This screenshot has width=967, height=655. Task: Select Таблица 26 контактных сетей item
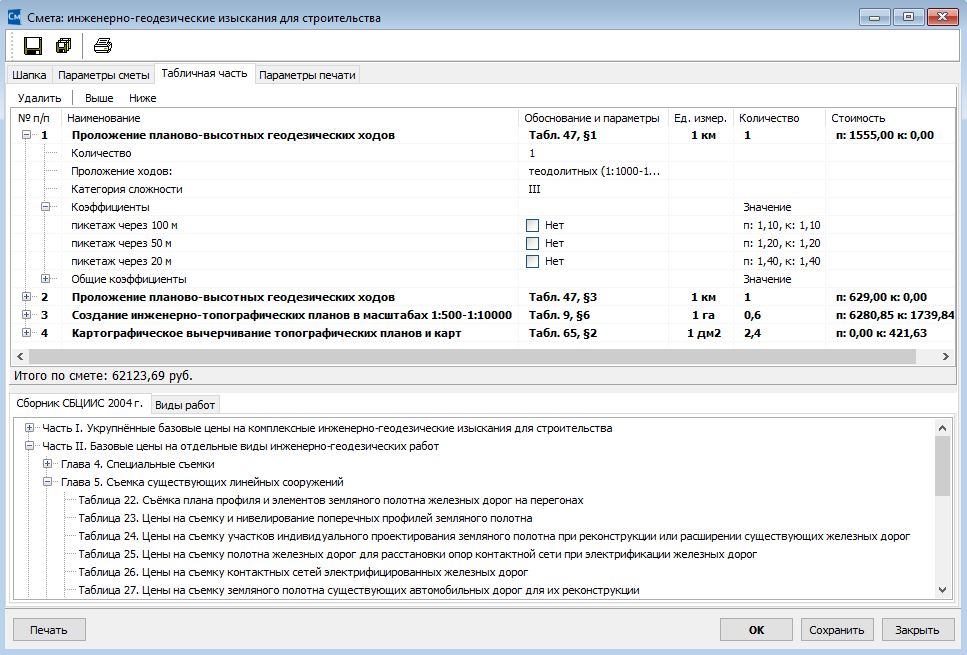click(303, 572)
